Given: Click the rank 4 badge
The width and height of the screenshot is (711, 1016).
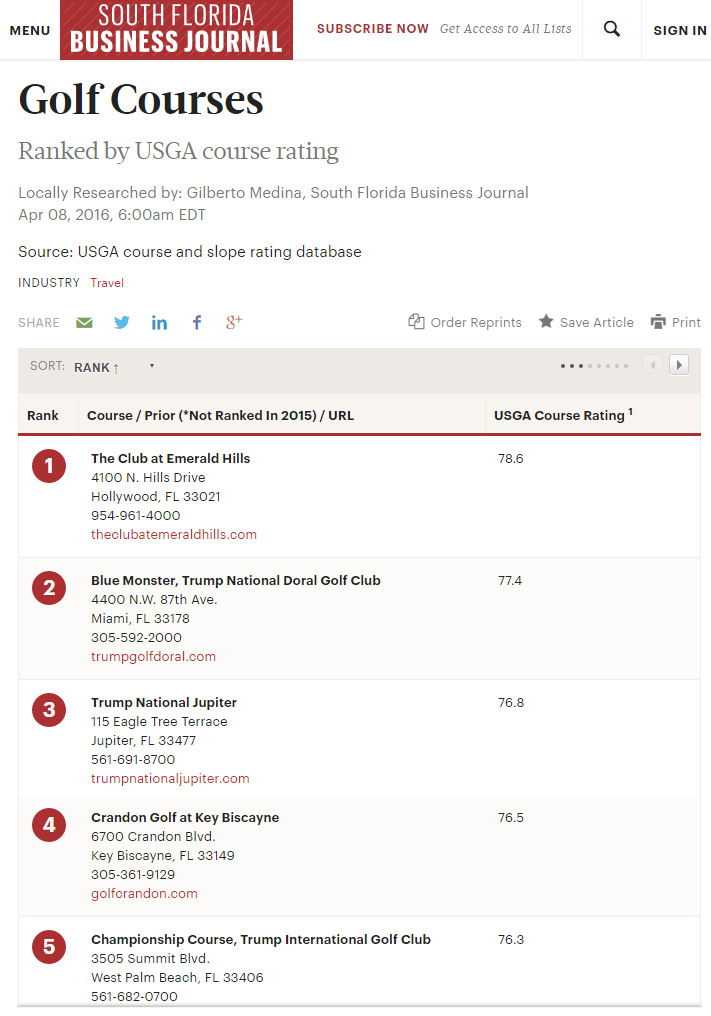Looking at the screenshot, I should [49, 825].
